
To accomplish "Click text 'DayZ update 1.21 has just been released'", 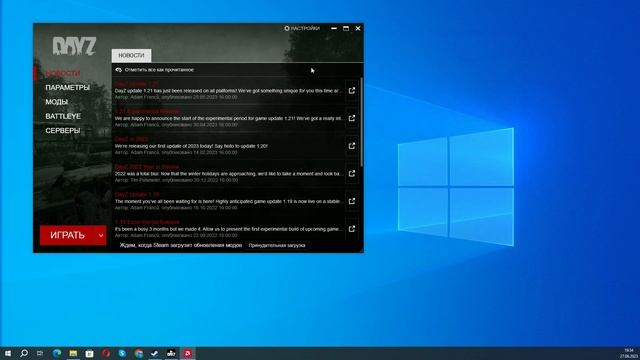I will tap(158, 91).
